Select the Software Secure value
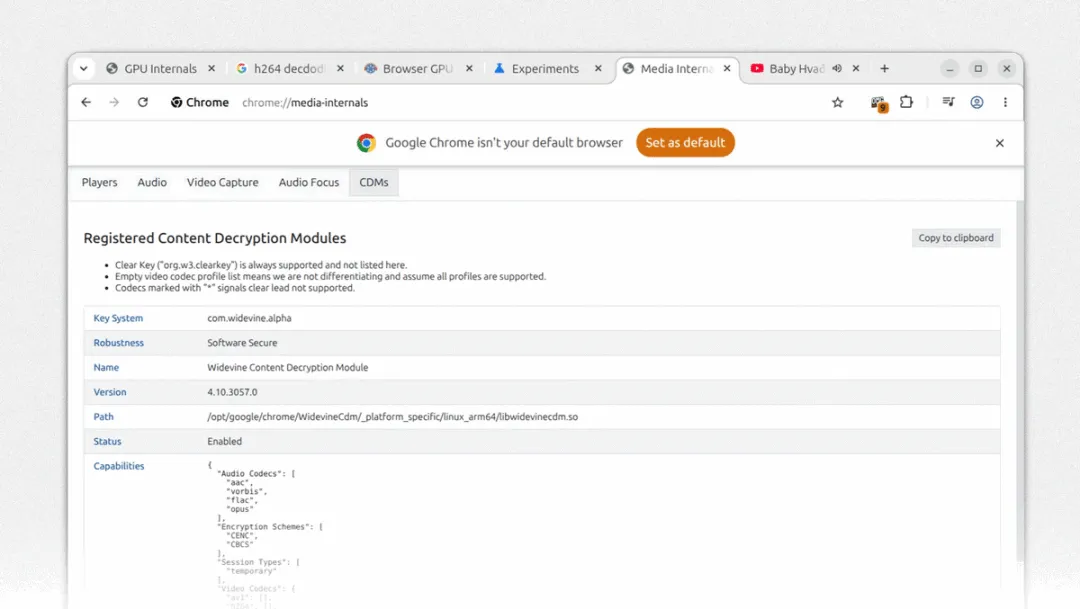The width and height of the screenshot is (1080, 609). pos(242,343)
